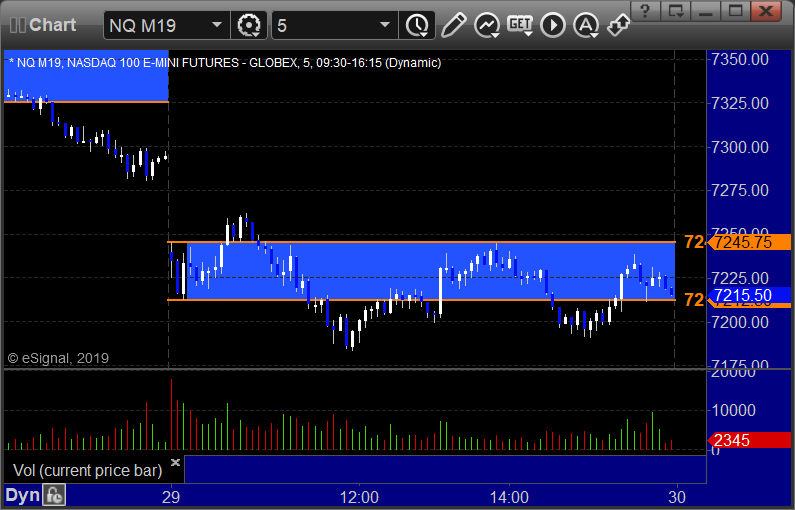
Task: Toggle the scale lock icon
Action: (54, 495)
